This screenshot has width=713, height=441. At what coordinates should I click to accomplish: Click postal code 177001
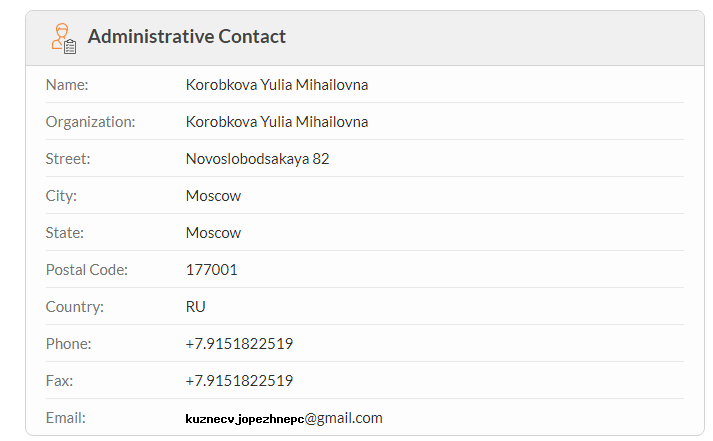point(211,270)
